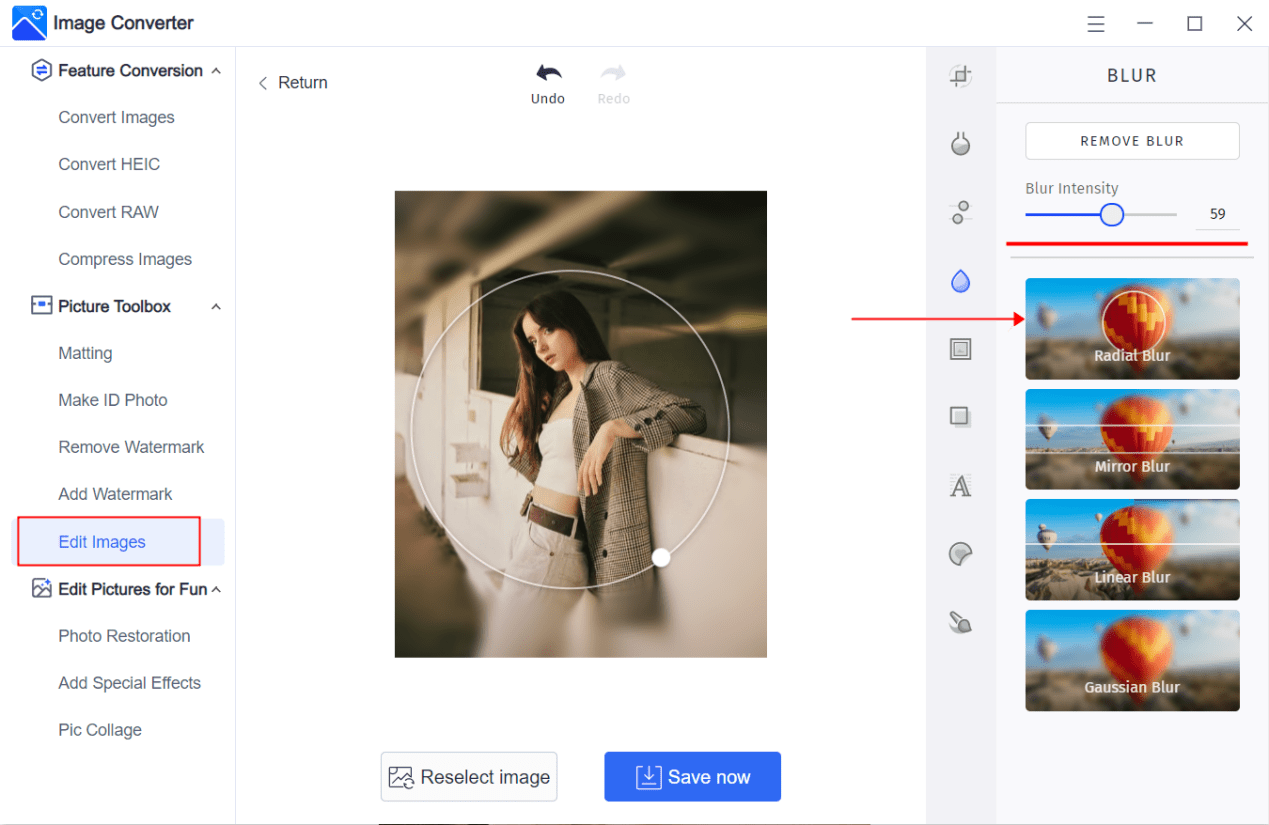Open the sticker tool icon
Screen dimensions: 1269x825
[960, 554]
